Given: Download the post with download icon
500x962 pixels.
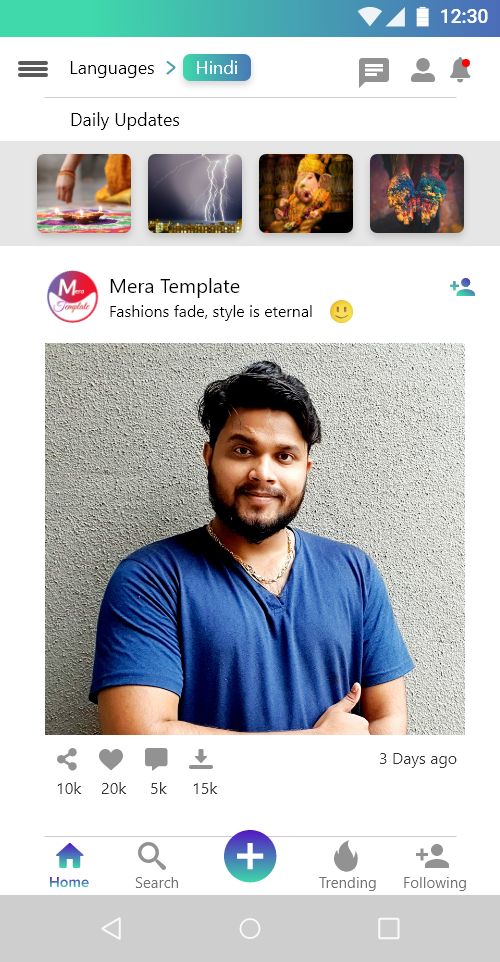Looking at the screenshot, I should pos(201,760).
